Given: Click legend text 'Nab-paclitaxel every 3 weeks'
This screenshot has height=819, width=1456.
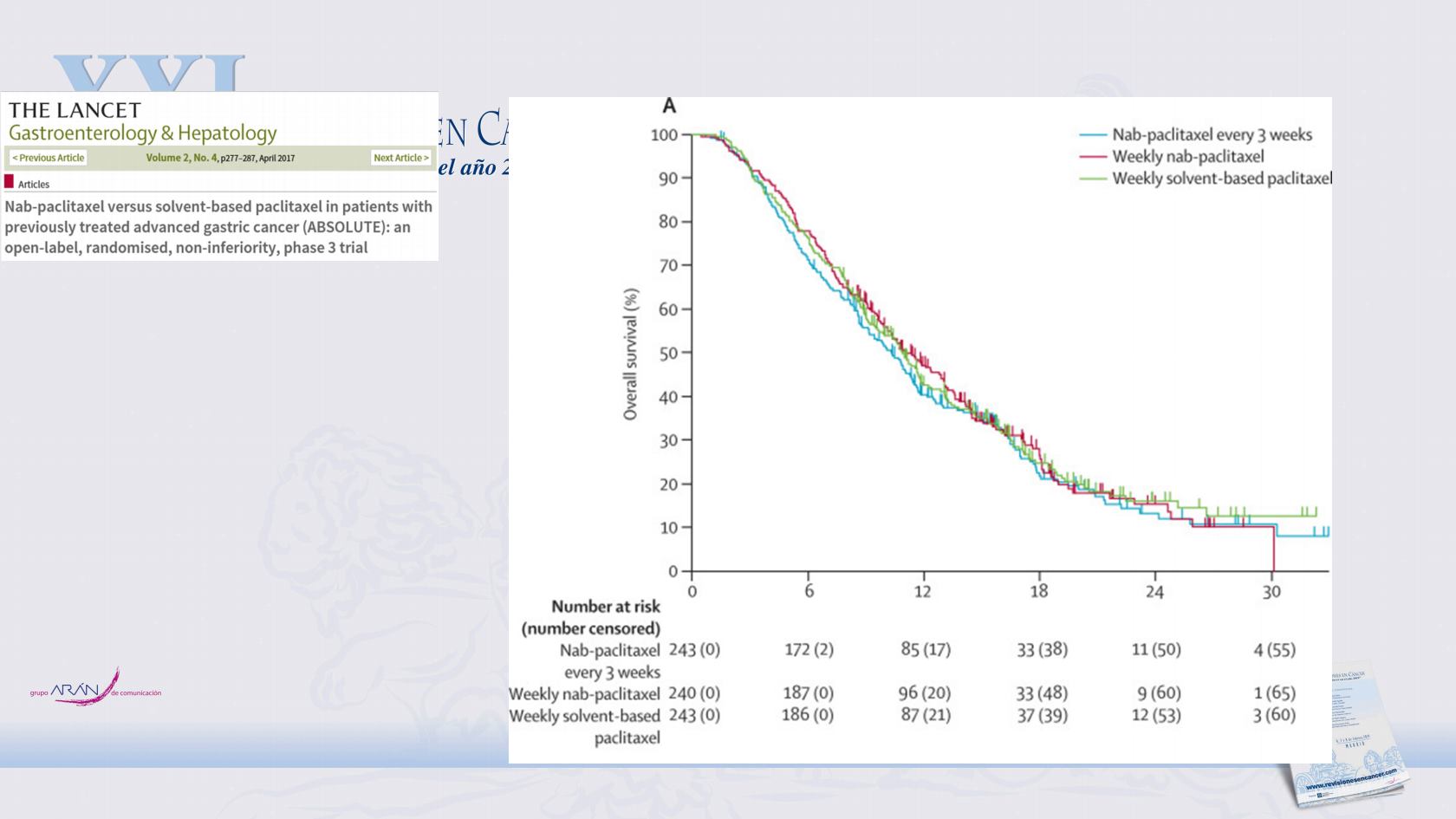Looking at the screenshot, I should pos(1212,135).
